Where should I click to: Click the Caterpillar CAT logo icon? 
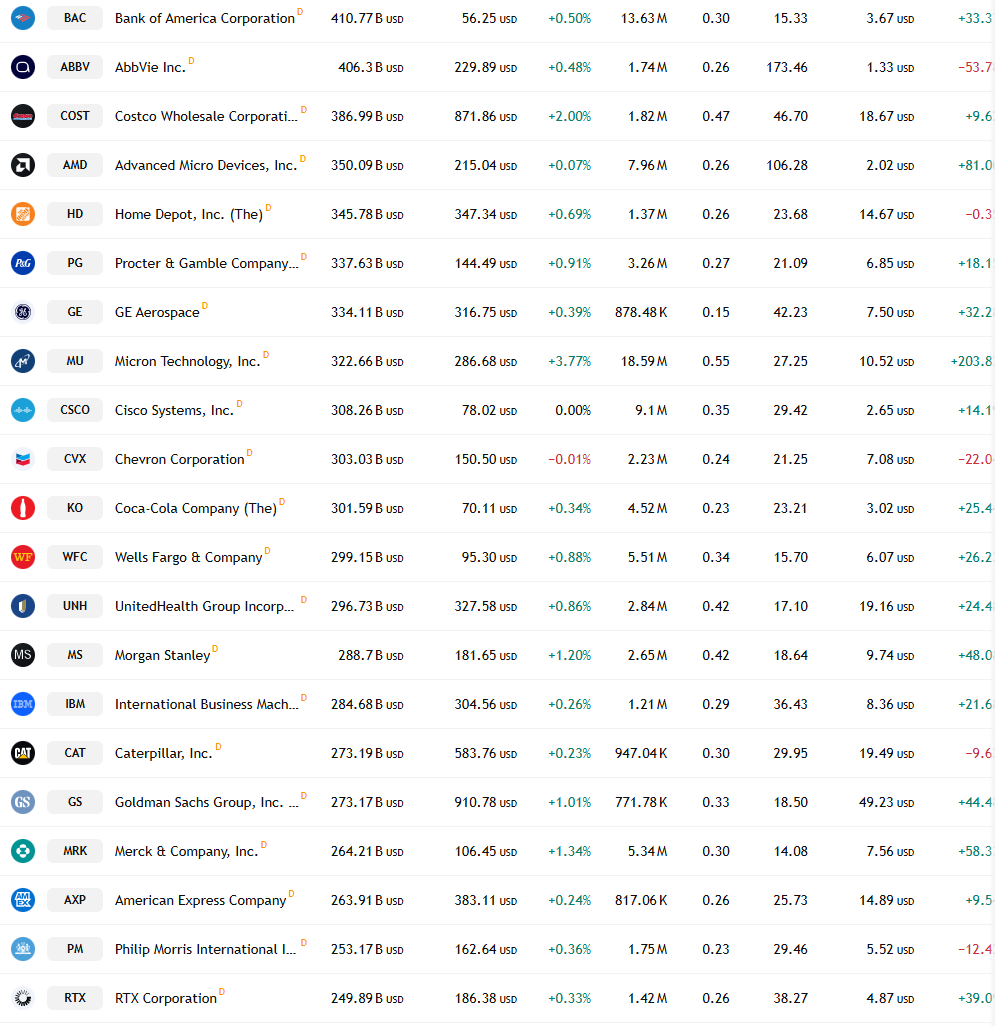[23, 753]
